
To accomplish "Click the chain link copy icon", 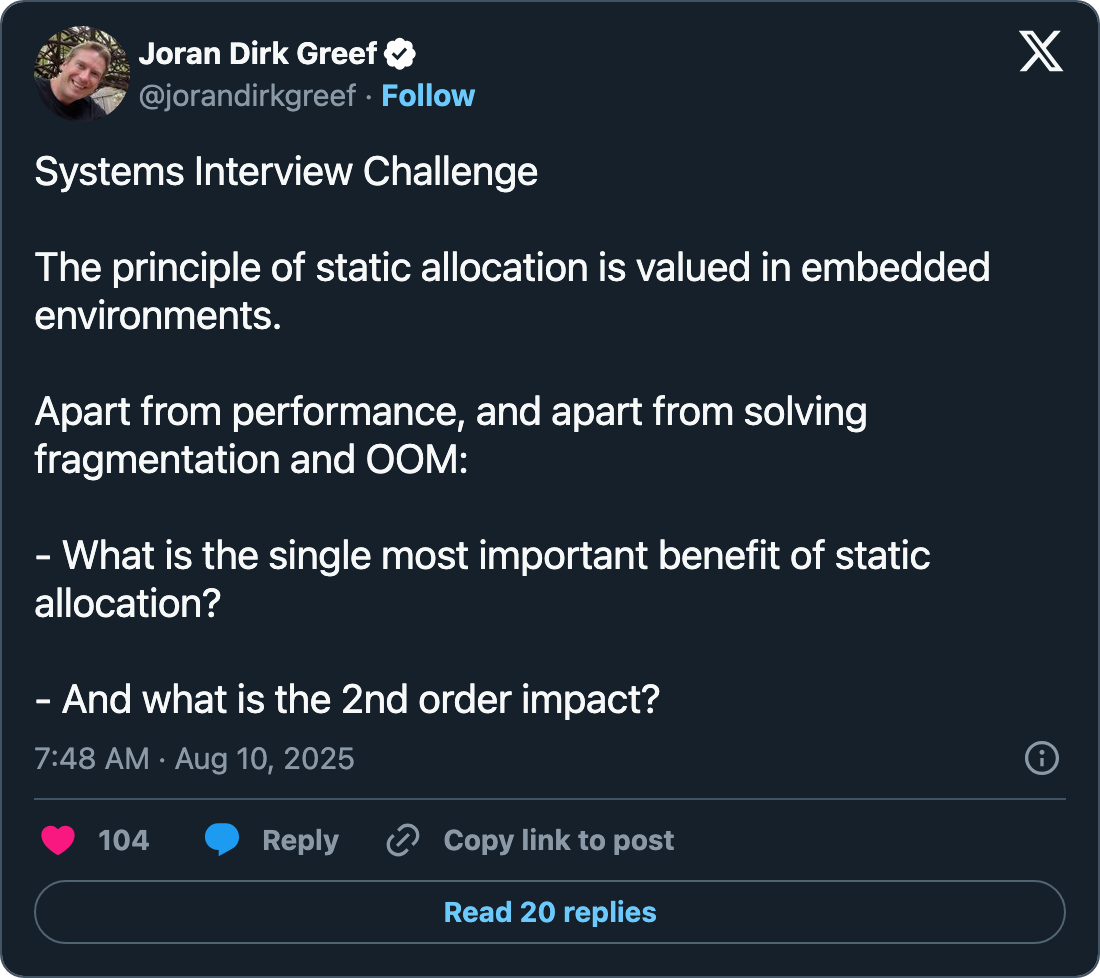I will [402, 840].
